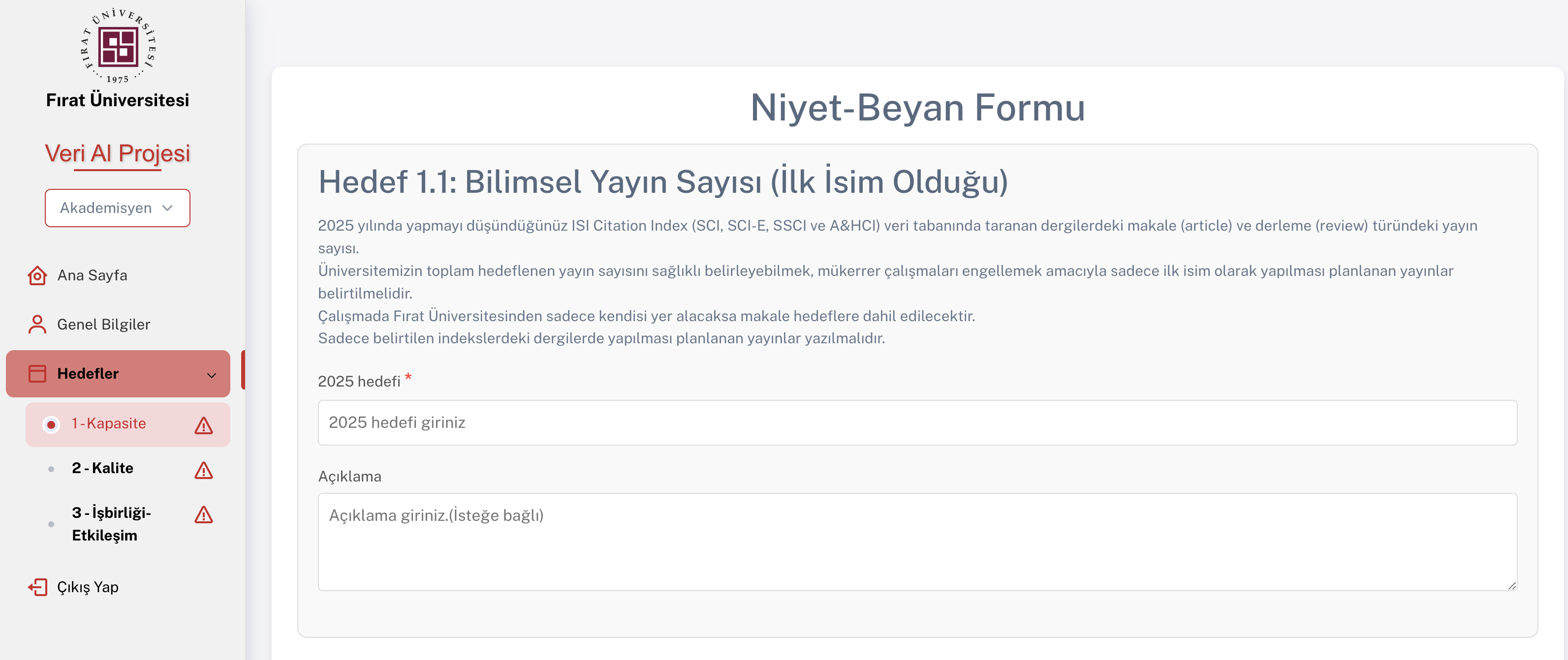Select the 3-İşbirliği-Etkileşim bullet marker
The width and height of the screenshot is (1568, 660).
tap(51, 524)
